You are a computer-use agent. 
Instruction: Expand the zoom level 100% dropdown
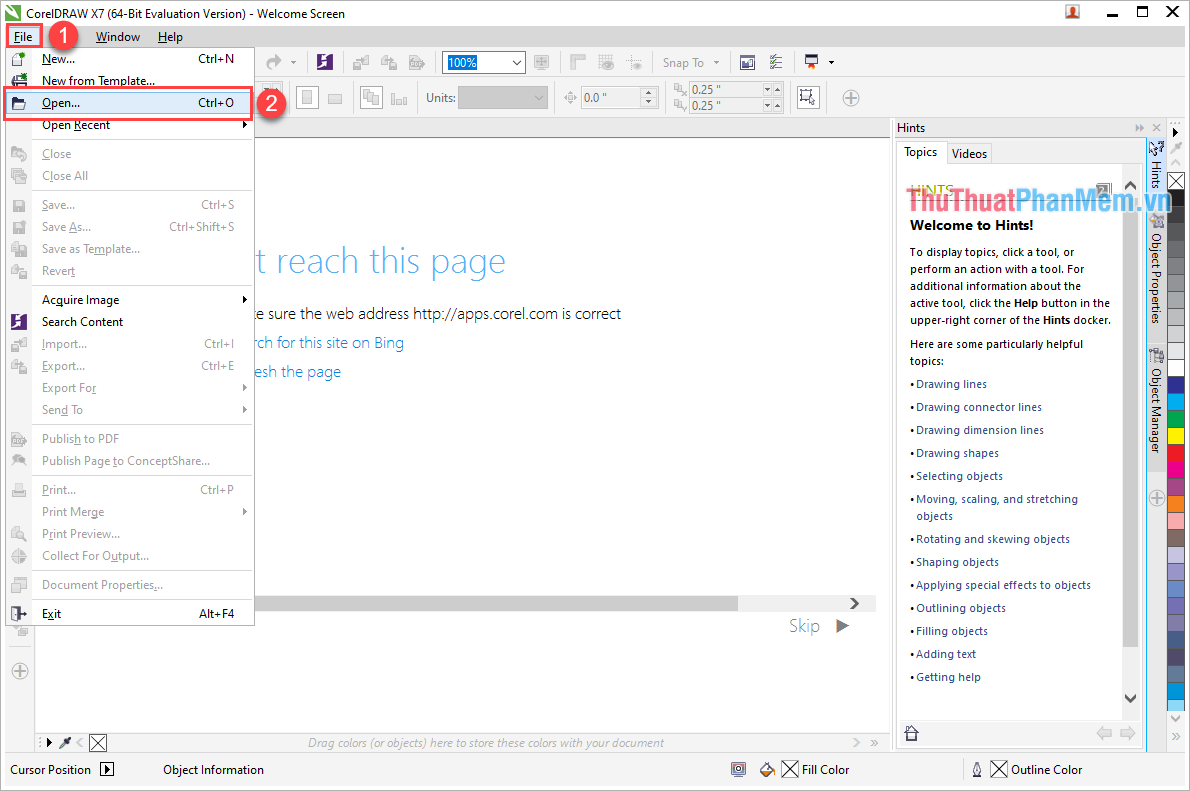pos(517,62)
